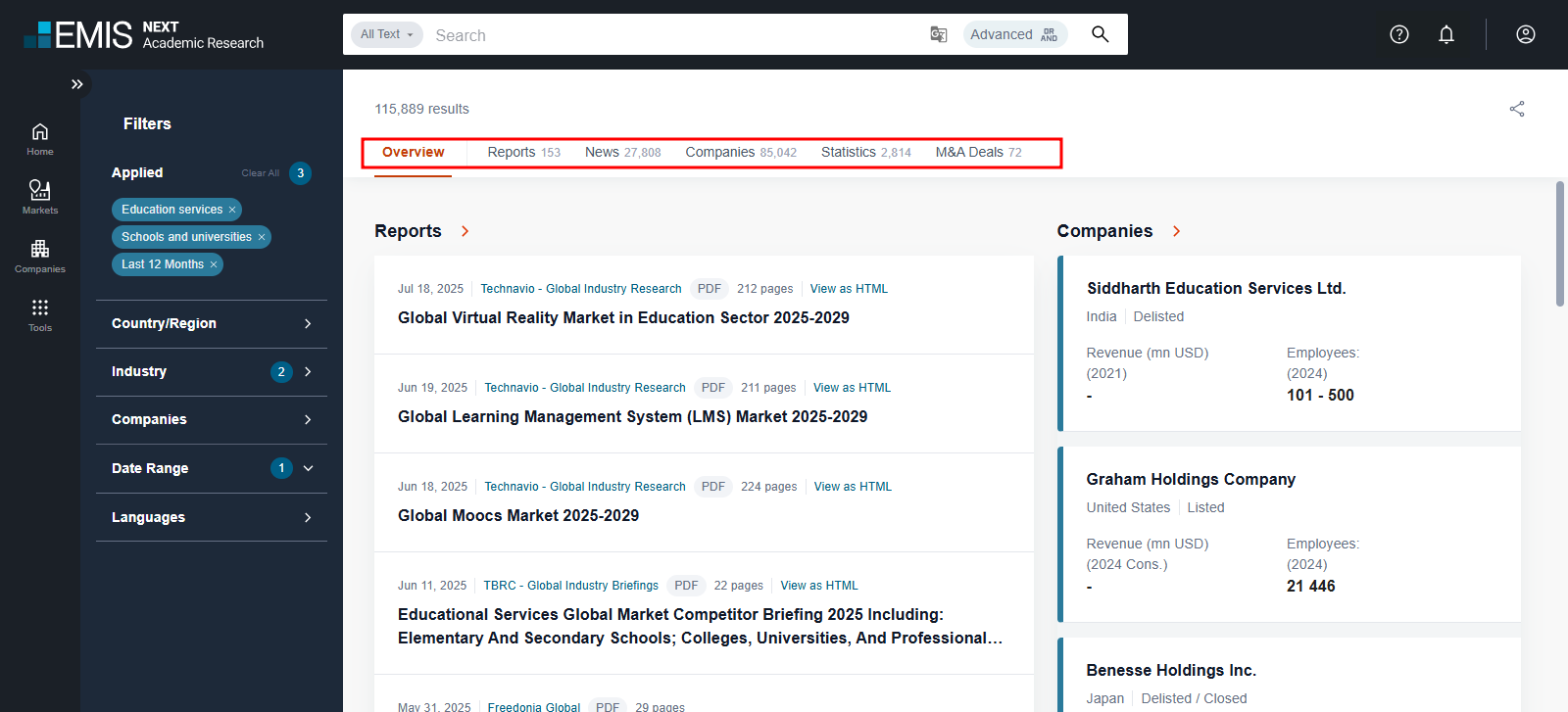Click the Clear All filters link
1568x712 pixels.
click(260, 173)
